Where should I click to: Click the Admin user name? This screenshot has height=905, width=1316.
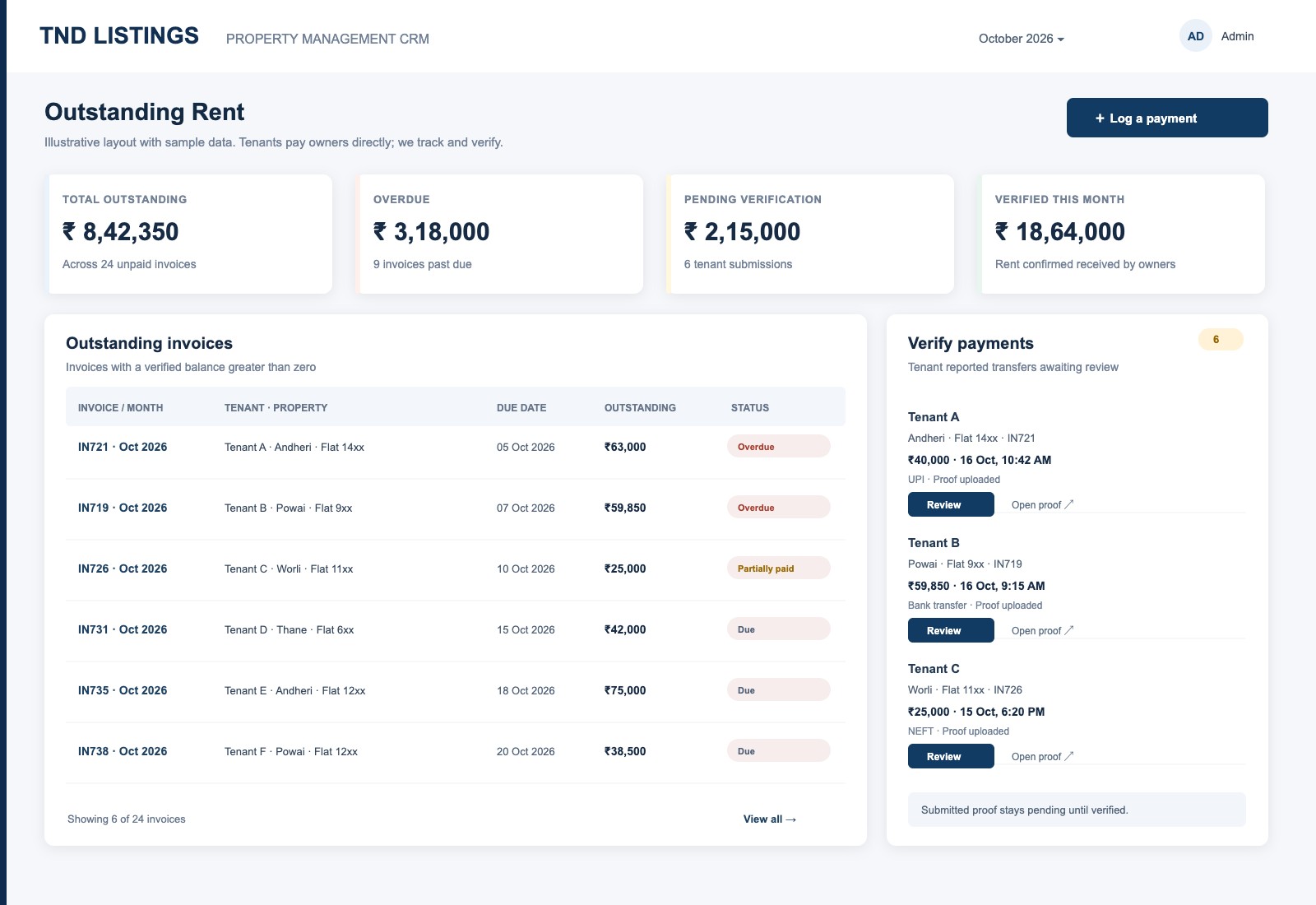pos(1237,36)
